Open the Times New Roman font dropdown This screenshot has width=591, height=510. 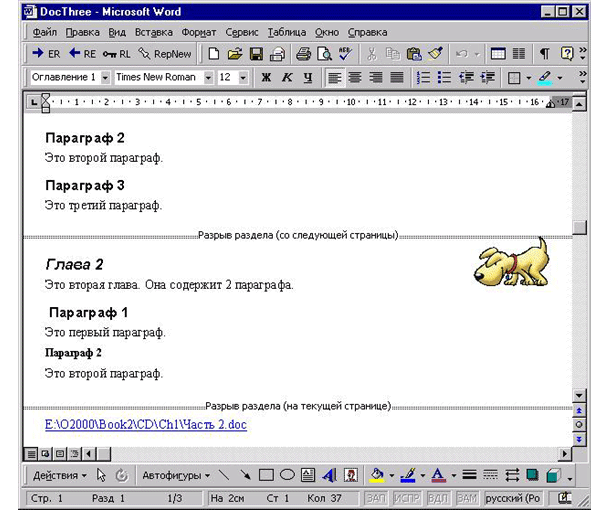(208, 78)
